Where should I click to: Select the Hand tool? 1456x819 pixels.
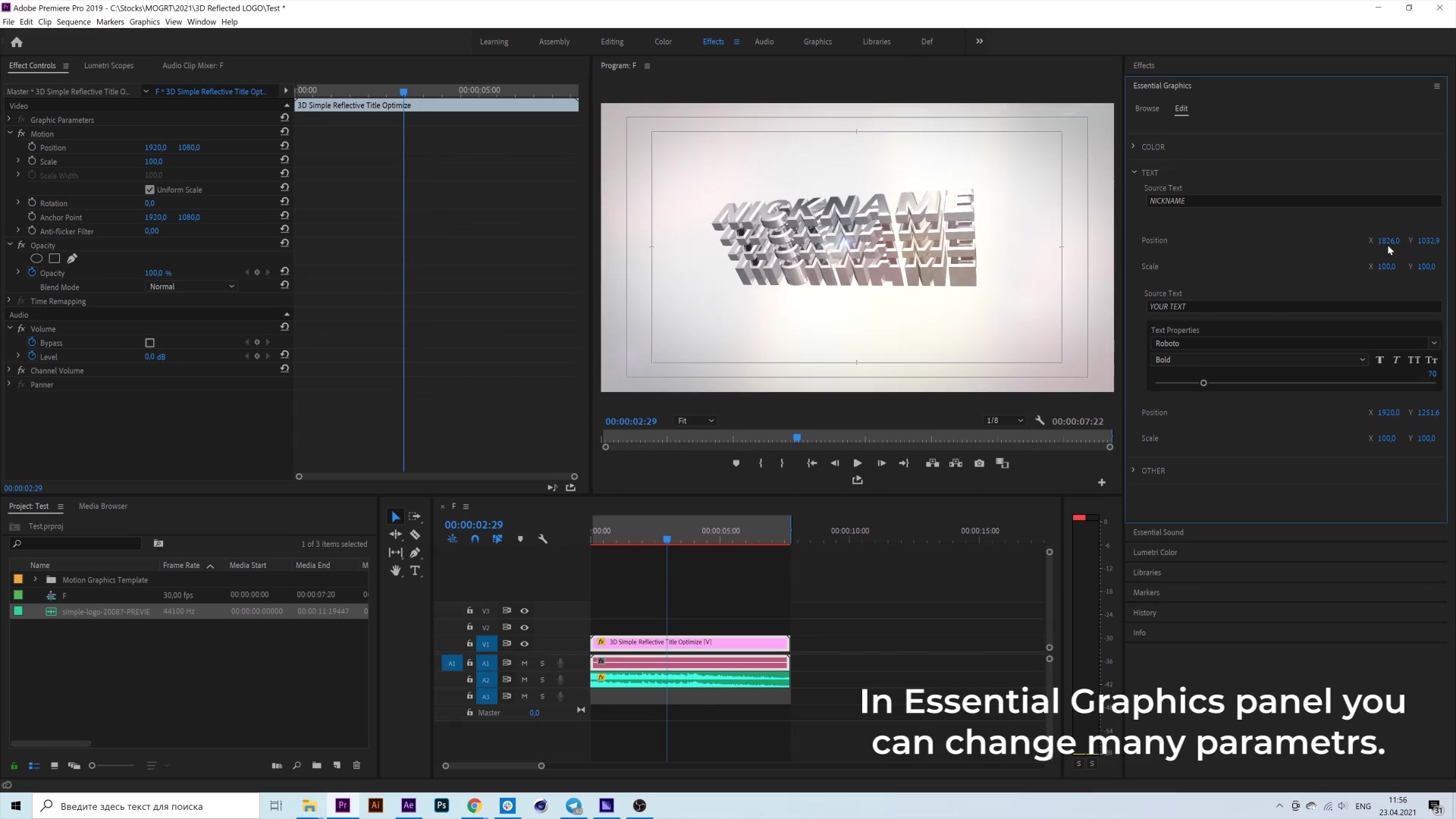[x=395, y=571]
